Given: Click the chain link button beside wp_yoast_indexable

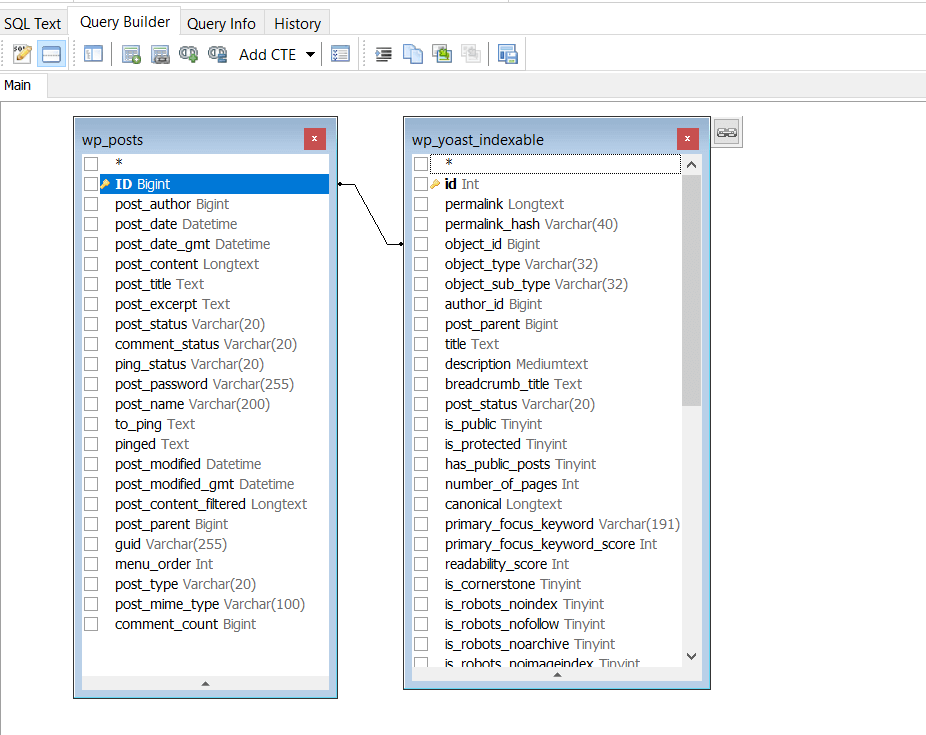Looking at the screenshot, I should [726, 132].
